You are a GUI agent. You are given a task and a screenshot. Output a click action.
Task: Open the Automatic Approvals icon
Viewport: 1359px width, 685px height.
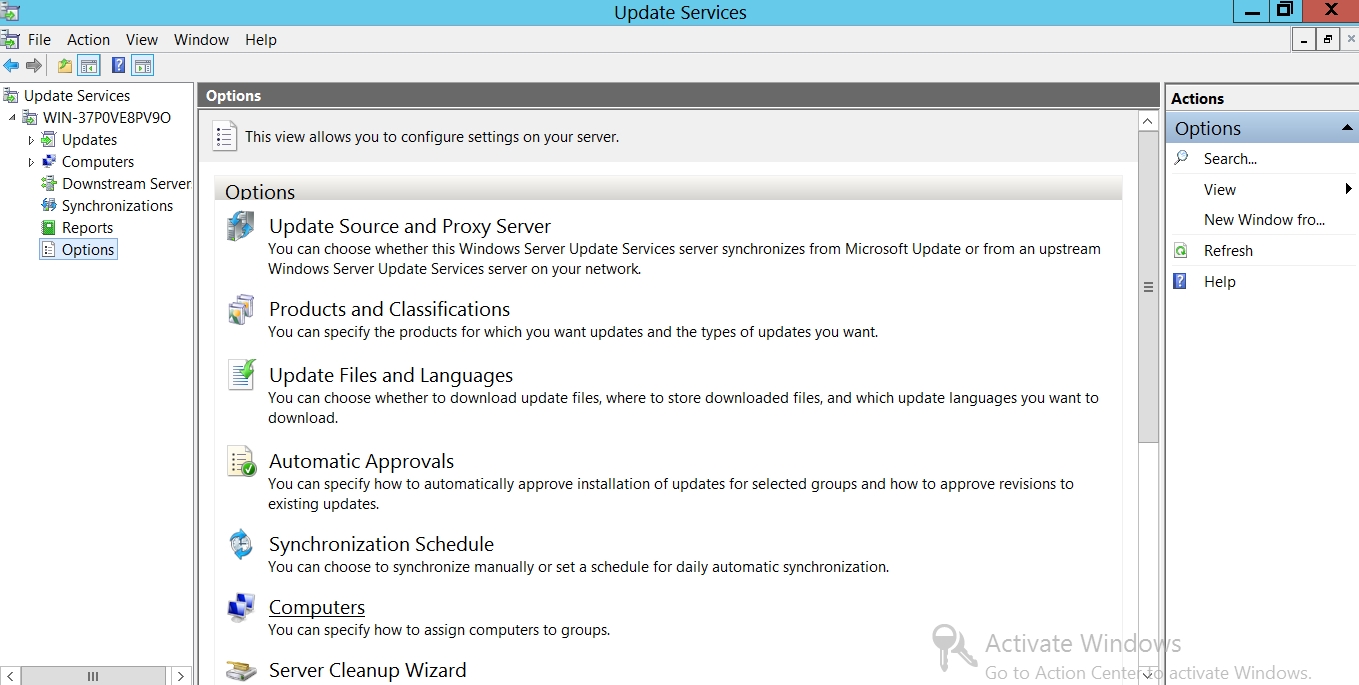(241, 461)
